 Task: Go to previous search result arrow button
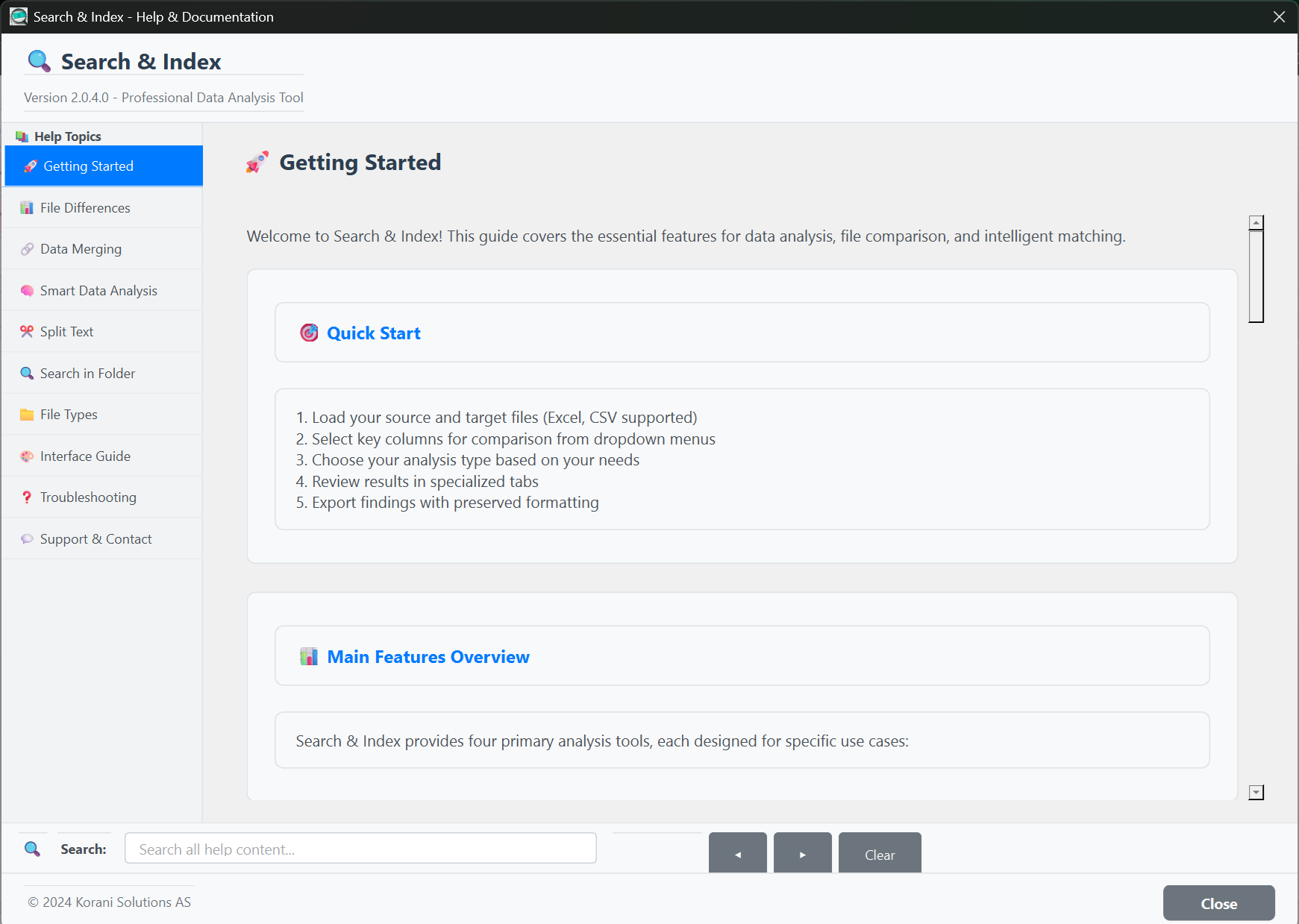(x=737, y=854)
